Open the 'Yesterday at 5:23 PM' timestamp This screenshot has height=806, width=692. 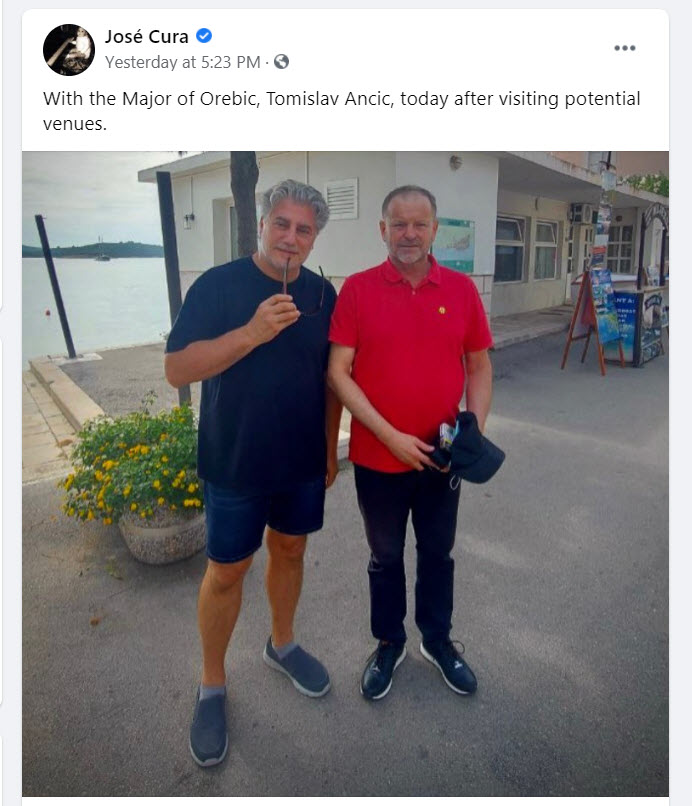tap(183, 62)
